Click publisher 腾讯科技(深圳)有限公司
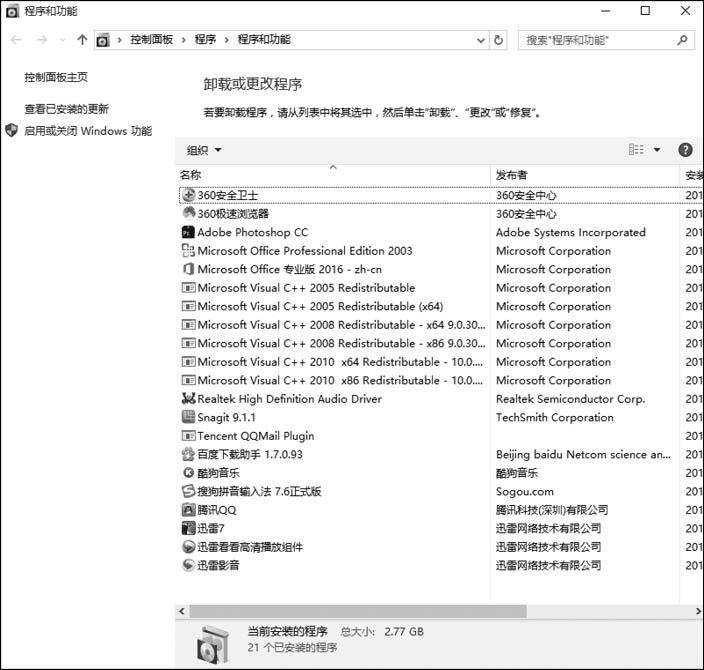This screenshot has height=670, width=704. pyautogui.click(x=552, y=510)
